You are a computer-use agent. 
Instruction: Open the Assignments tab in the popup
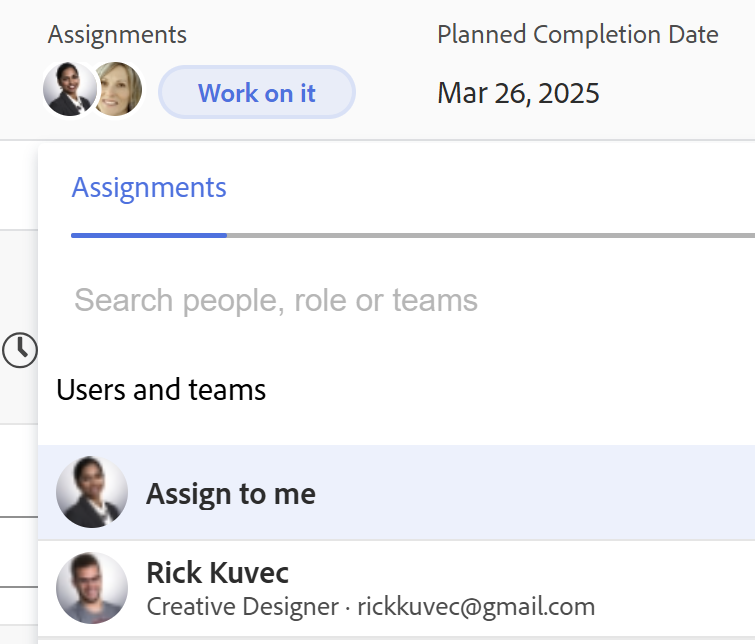point(149,188)
